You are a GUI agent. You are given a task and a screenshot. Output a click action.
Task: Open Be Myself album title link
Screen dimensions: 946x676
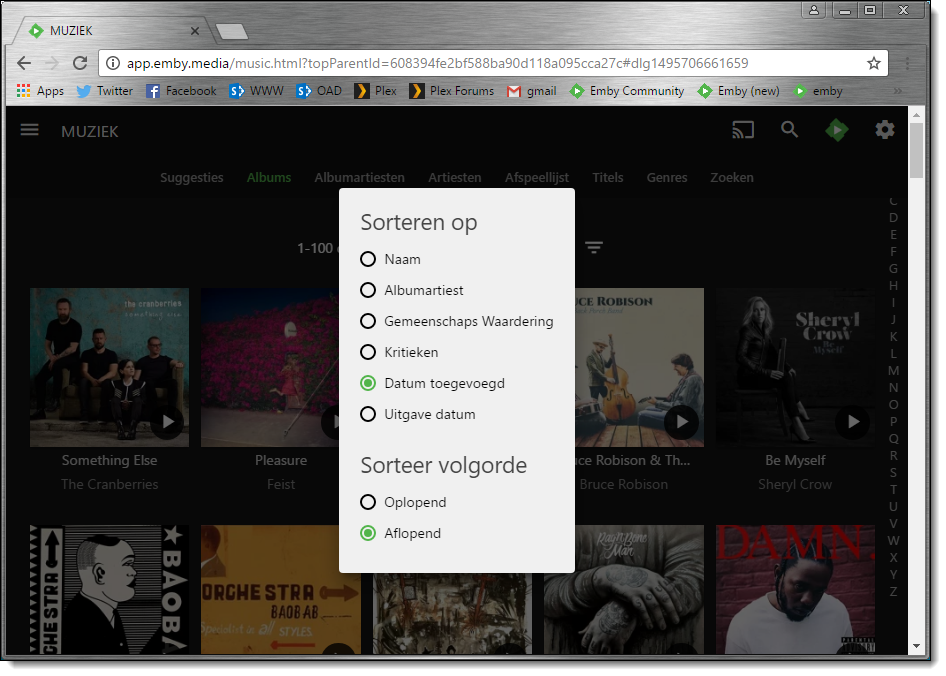795,461
